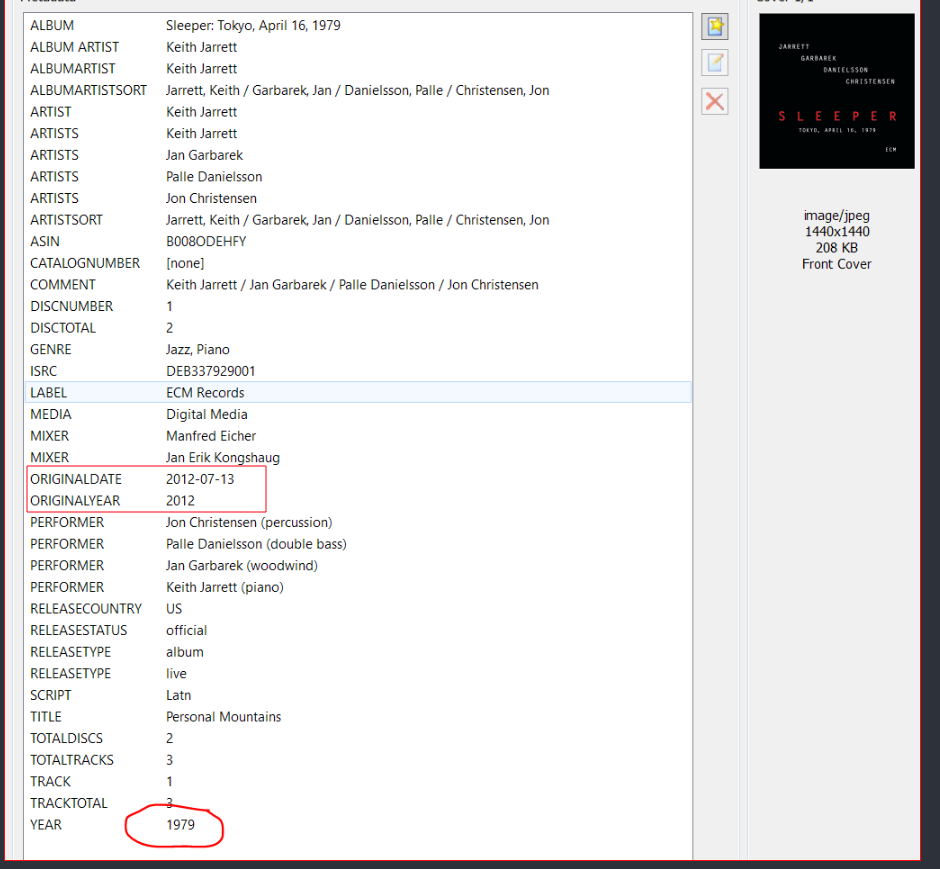Screen dimensions: 940x869
Task: Select PERFORMER 'Palle Danielsson (double bass)' row
Action: click(x=358, y=544)
